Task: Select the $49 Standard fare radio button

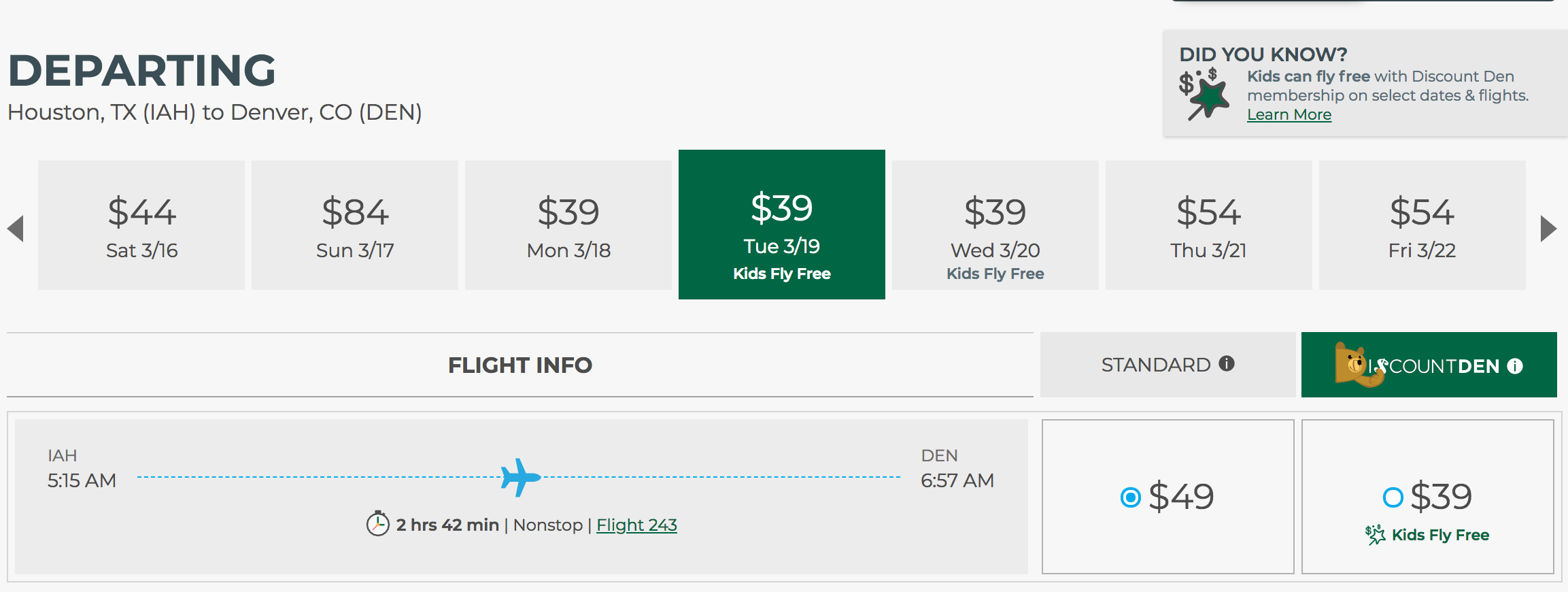Action: 1130,497
